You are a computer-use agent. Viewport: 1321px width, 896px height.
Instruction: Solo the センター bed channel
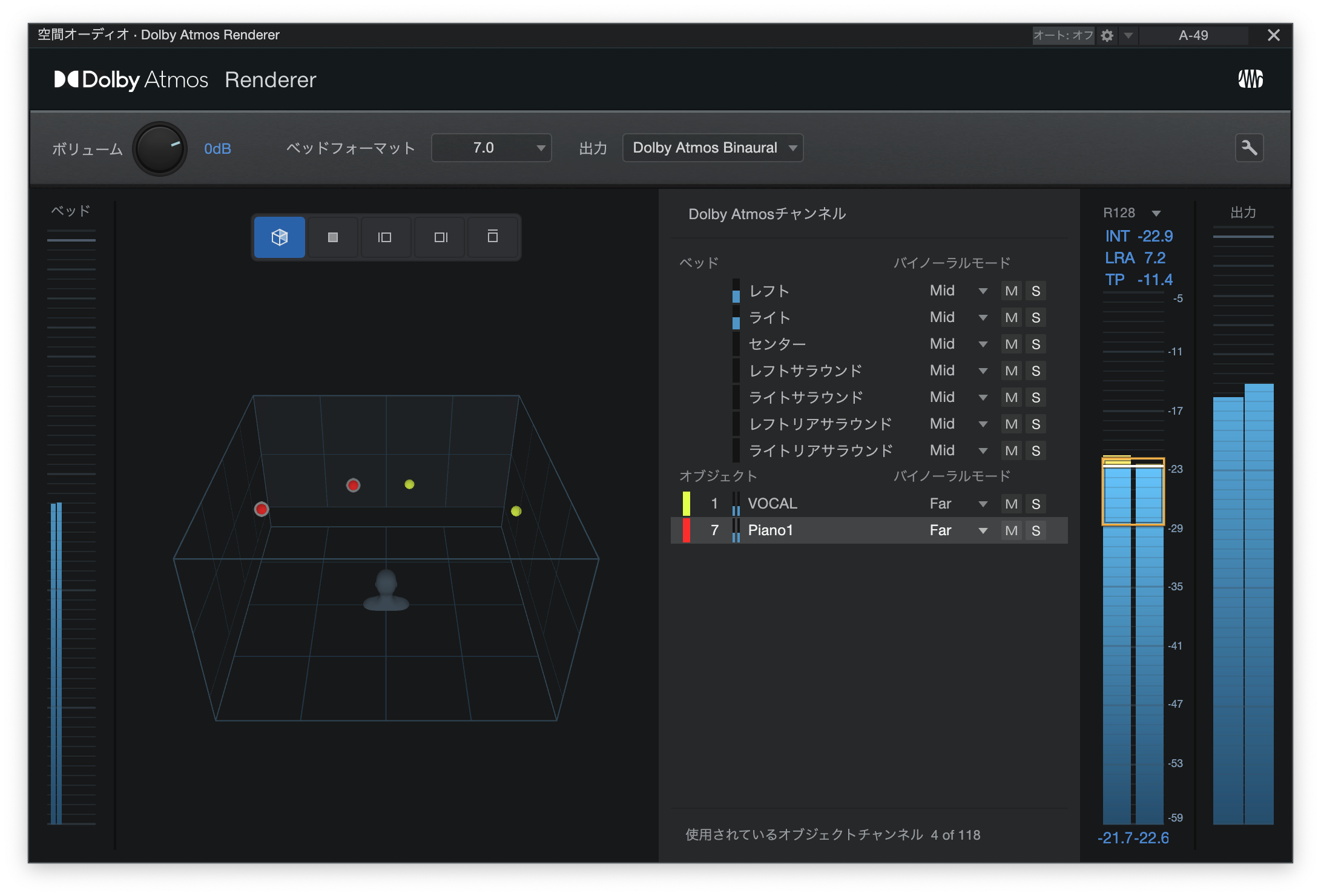[1036, 344]
